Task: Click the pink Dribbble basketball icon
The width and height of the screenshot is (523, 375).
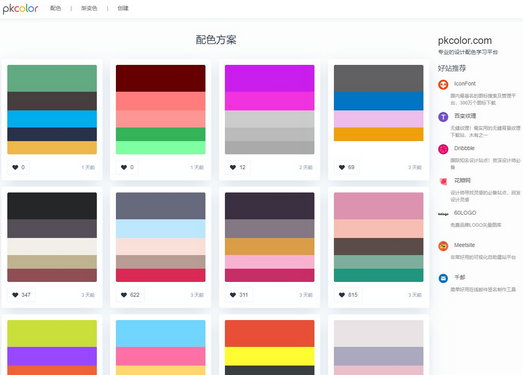Action: (x=443, y=149)
